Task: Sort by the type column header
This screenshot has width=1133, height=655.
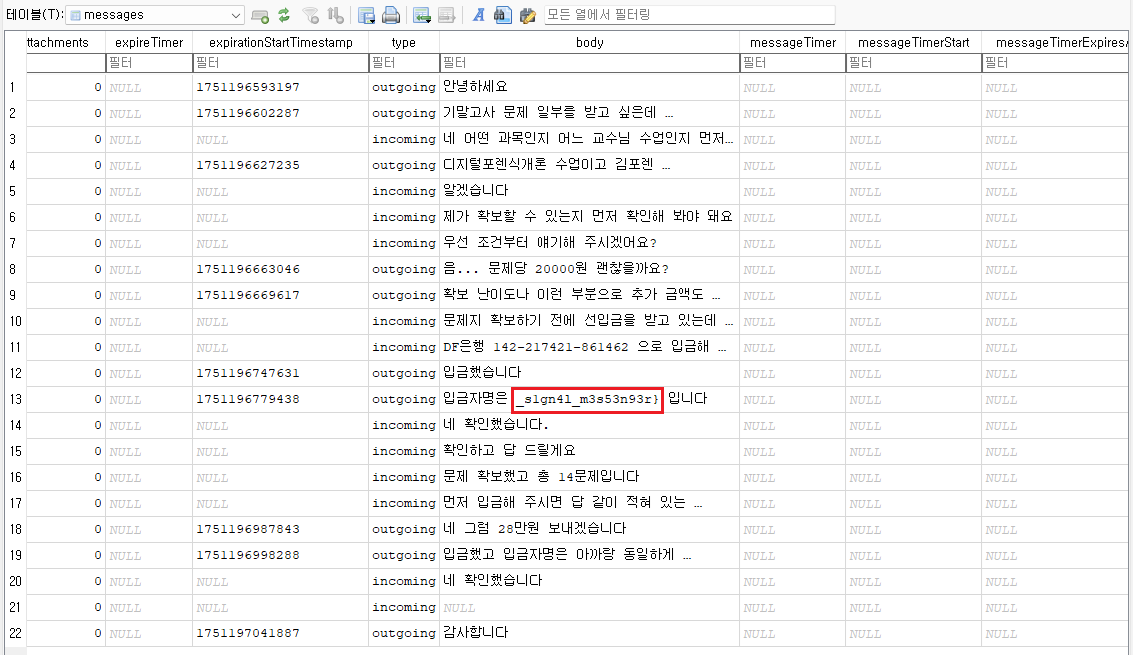Action: pyautogui.click(x=403, y=43)
